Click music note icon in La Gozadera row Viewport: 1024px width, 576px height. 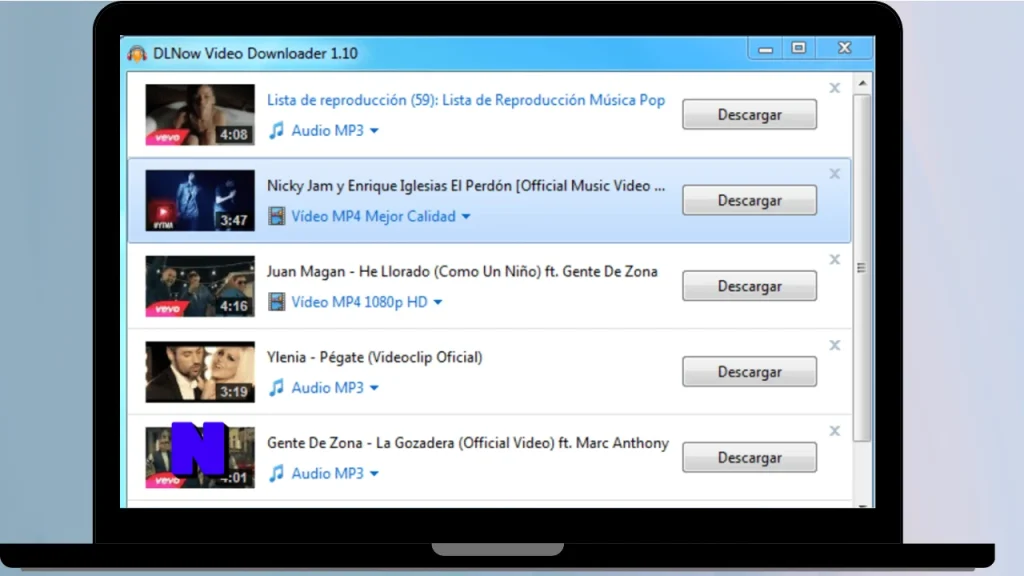[x=277, y=473]
